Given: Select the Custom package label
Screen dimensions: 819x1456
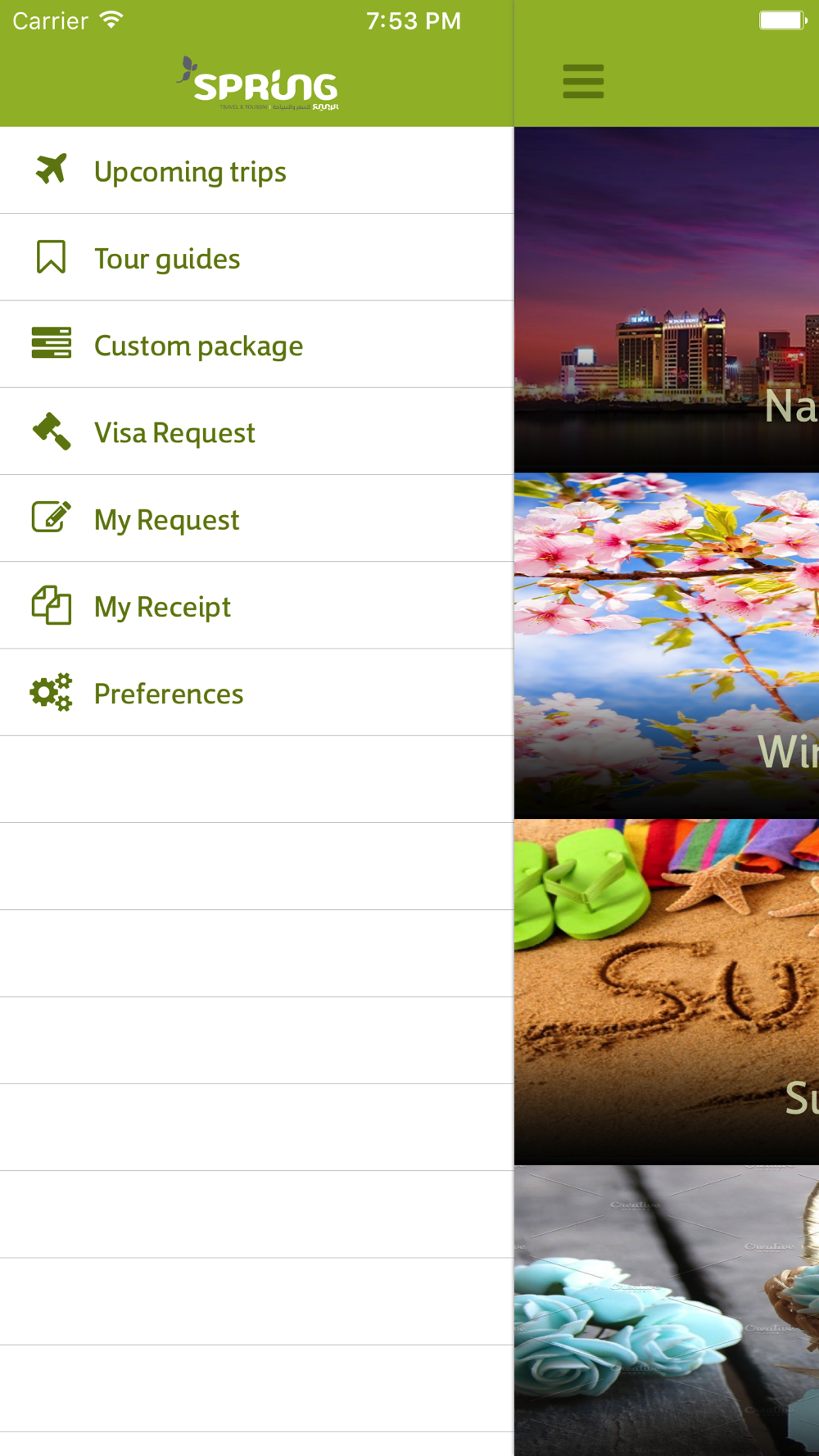Looking at the screenshot, I should click(x=199, y=346).
